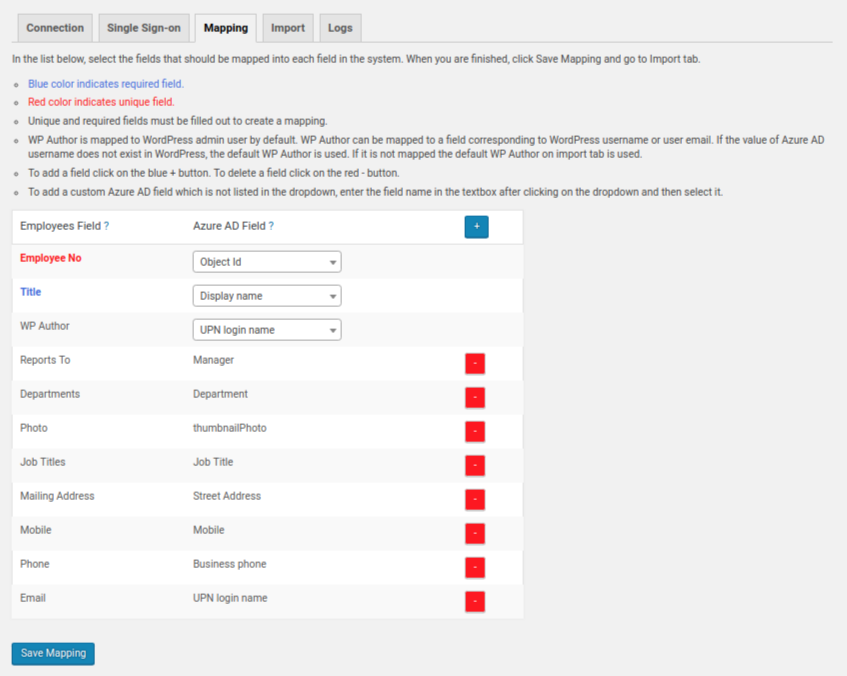The width and height of the screenshot is (847, 676).
Task: Remove the Photo thumbnailPhoto mapping
Action: coord(475,432)
